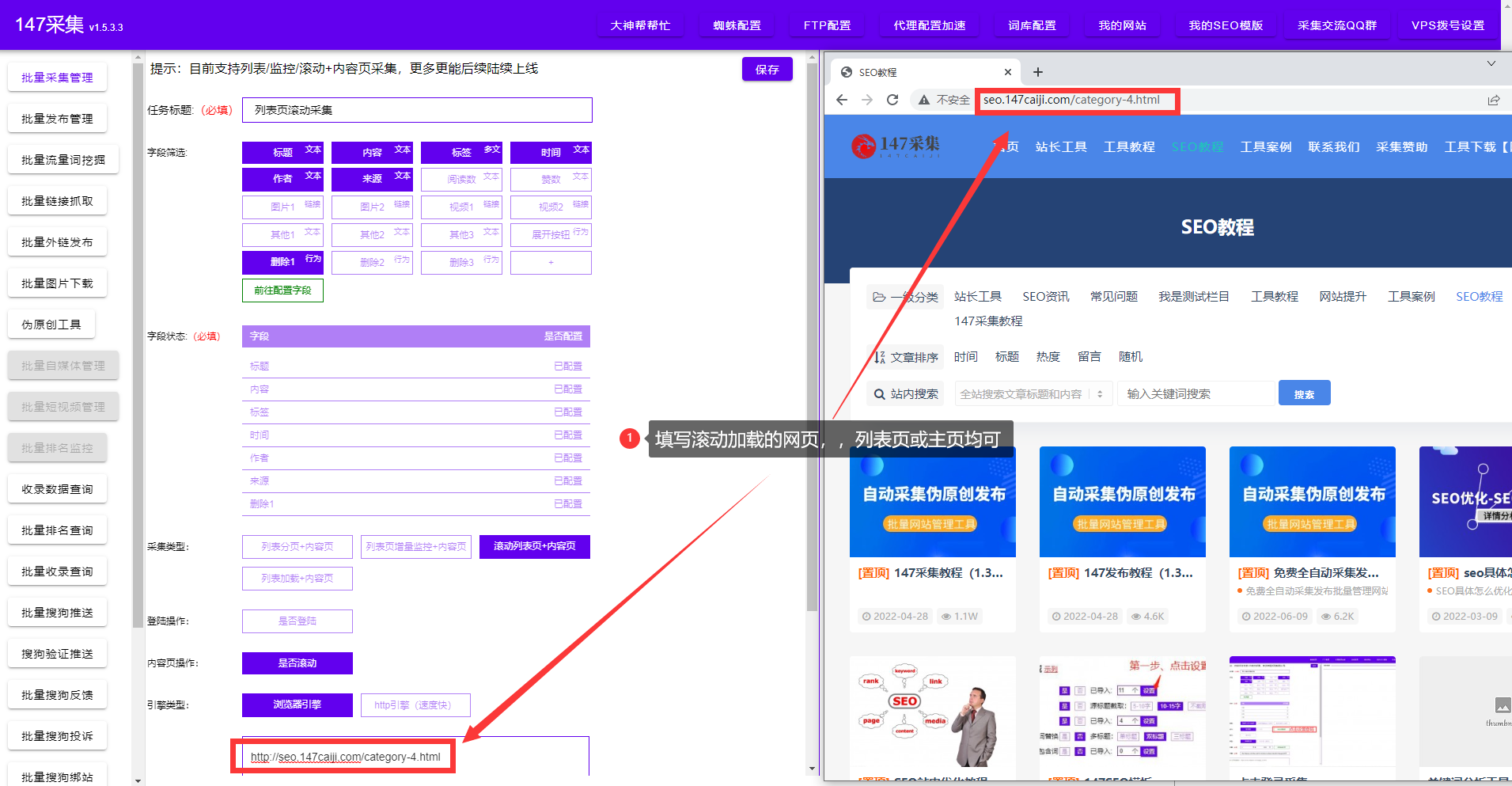Select 列表加载+内容页 collection type
Screen dimensions: 1512x786
tap(297, 579)
